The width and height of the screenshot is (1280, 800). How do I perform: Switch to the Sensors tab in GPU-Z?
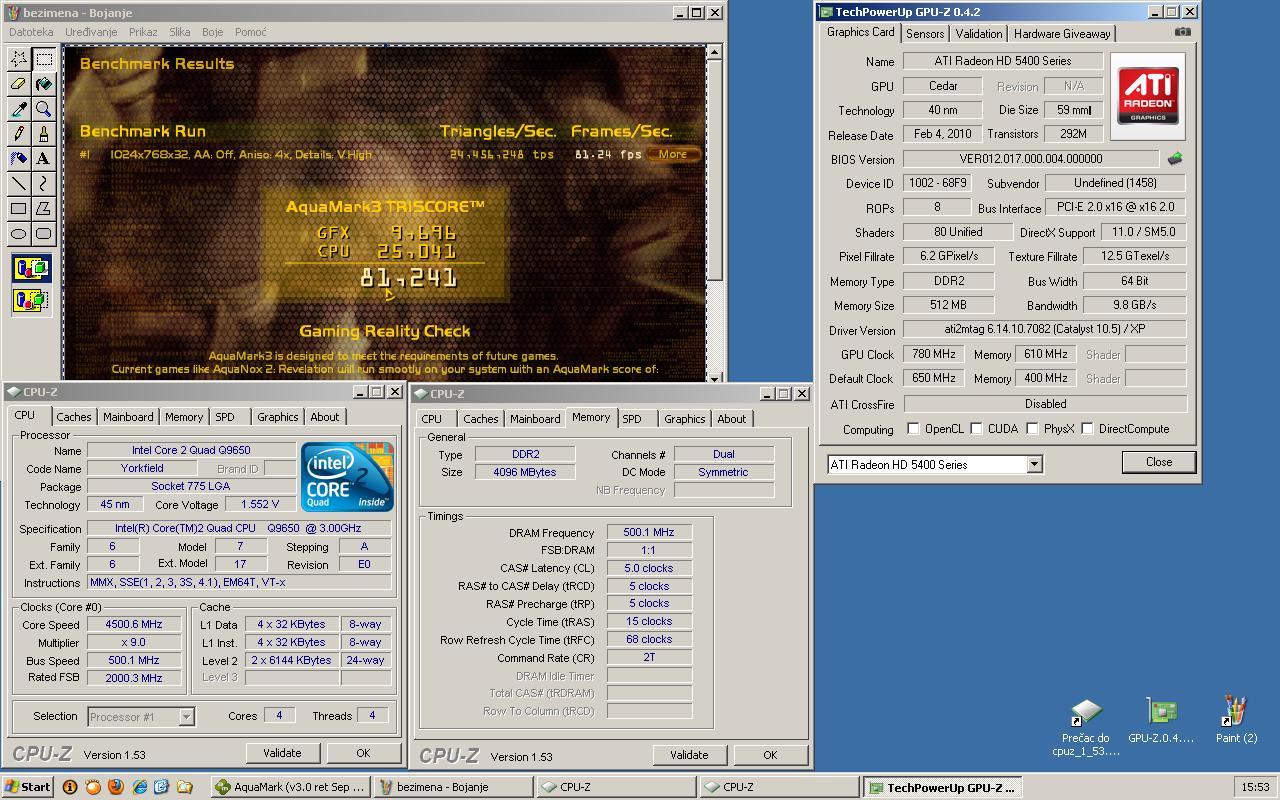click(925, 33)
